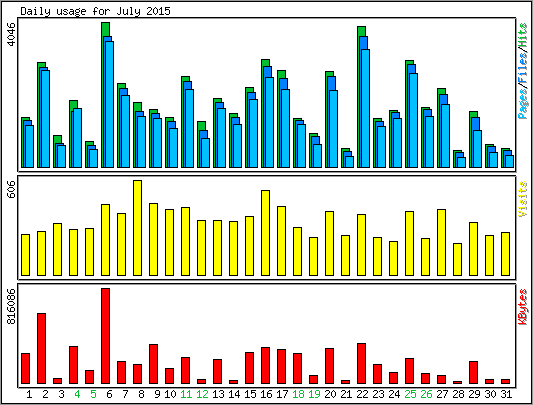Click the red KBytes bar for day 4
The image size is (533, 405).
[73, 365]
